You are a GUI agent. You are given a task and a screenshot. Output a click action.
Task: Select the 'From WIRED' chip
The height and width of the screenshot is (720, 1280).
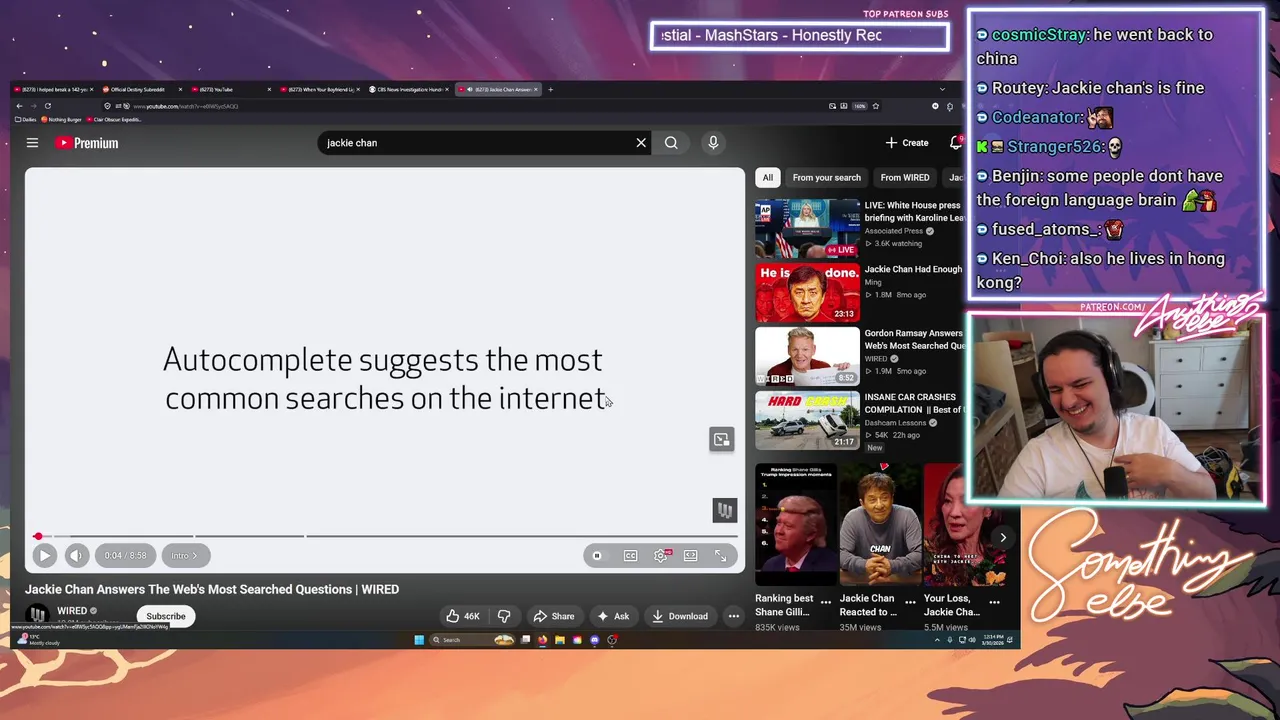pyautogui.click(x=905, y=178)
